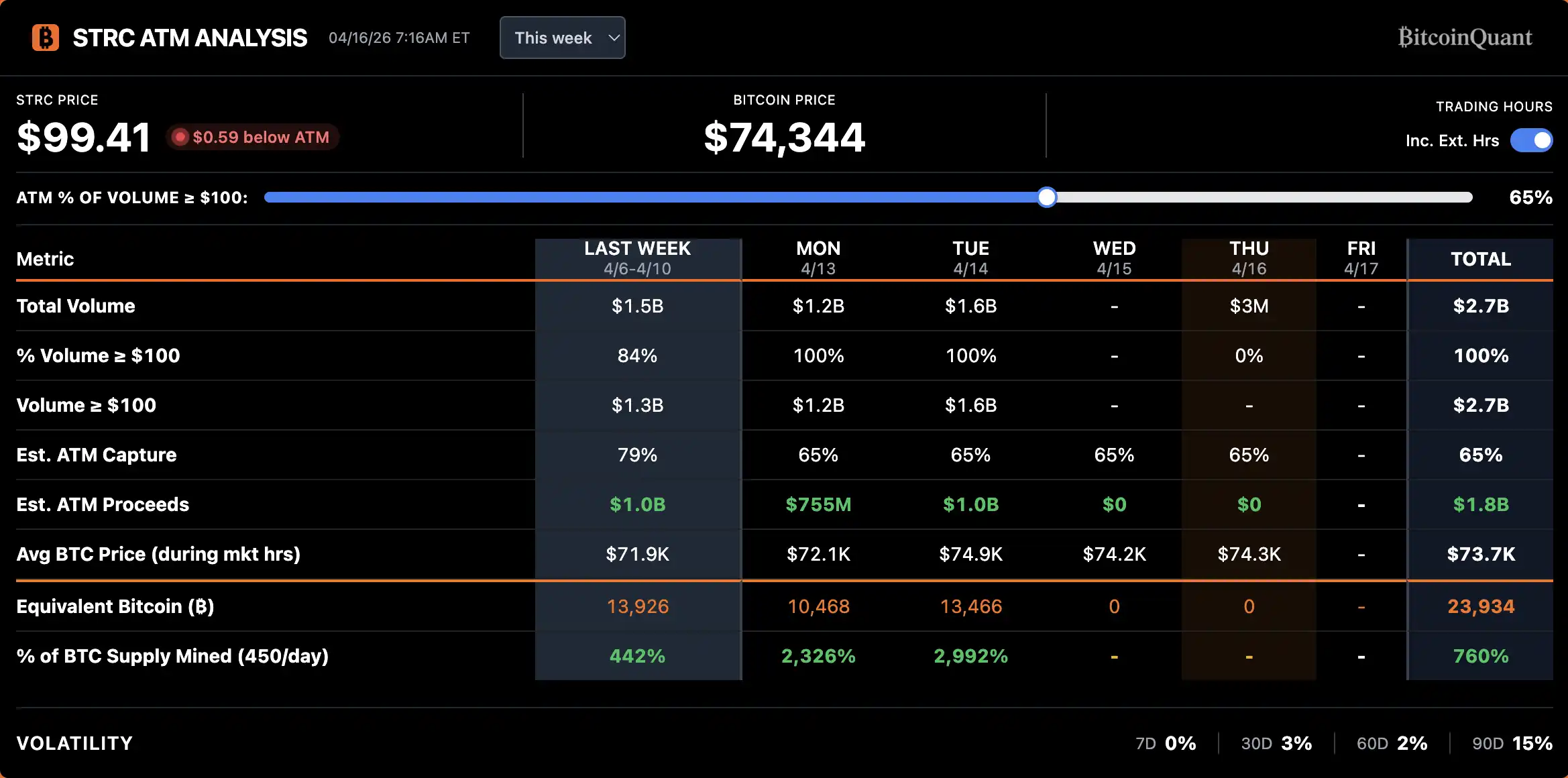Click the total Equivalent Bitcoin 23,934 value

(1481, 606)
